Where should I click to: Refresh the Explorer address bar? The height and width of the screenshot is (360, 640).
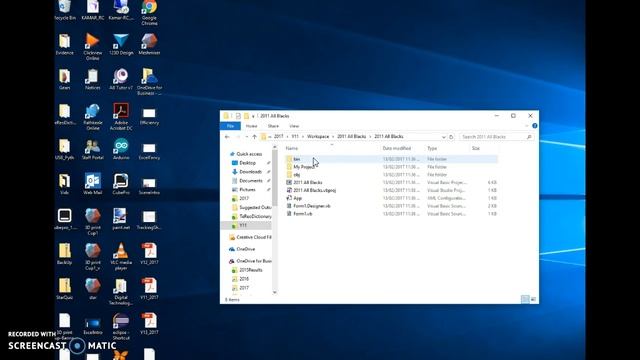451,137
